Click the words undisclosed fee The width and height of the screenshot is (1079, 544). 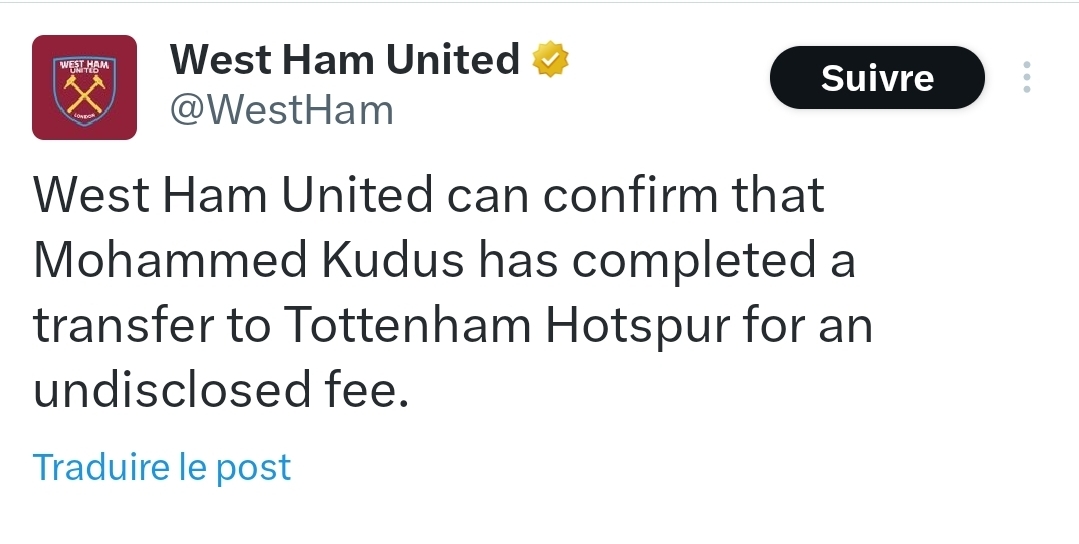point(222,391)
